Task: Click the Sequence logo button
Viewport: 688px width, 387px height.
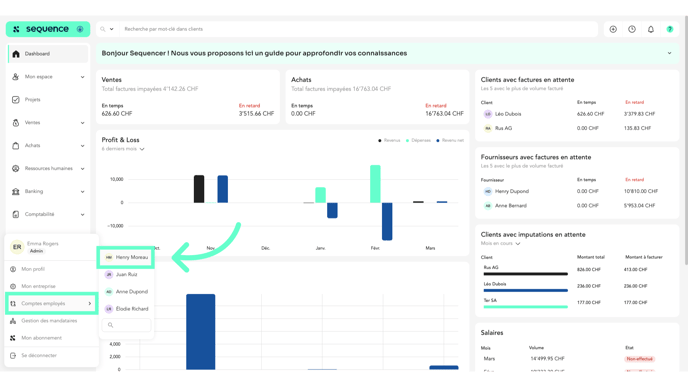Action: coord(47,29)
